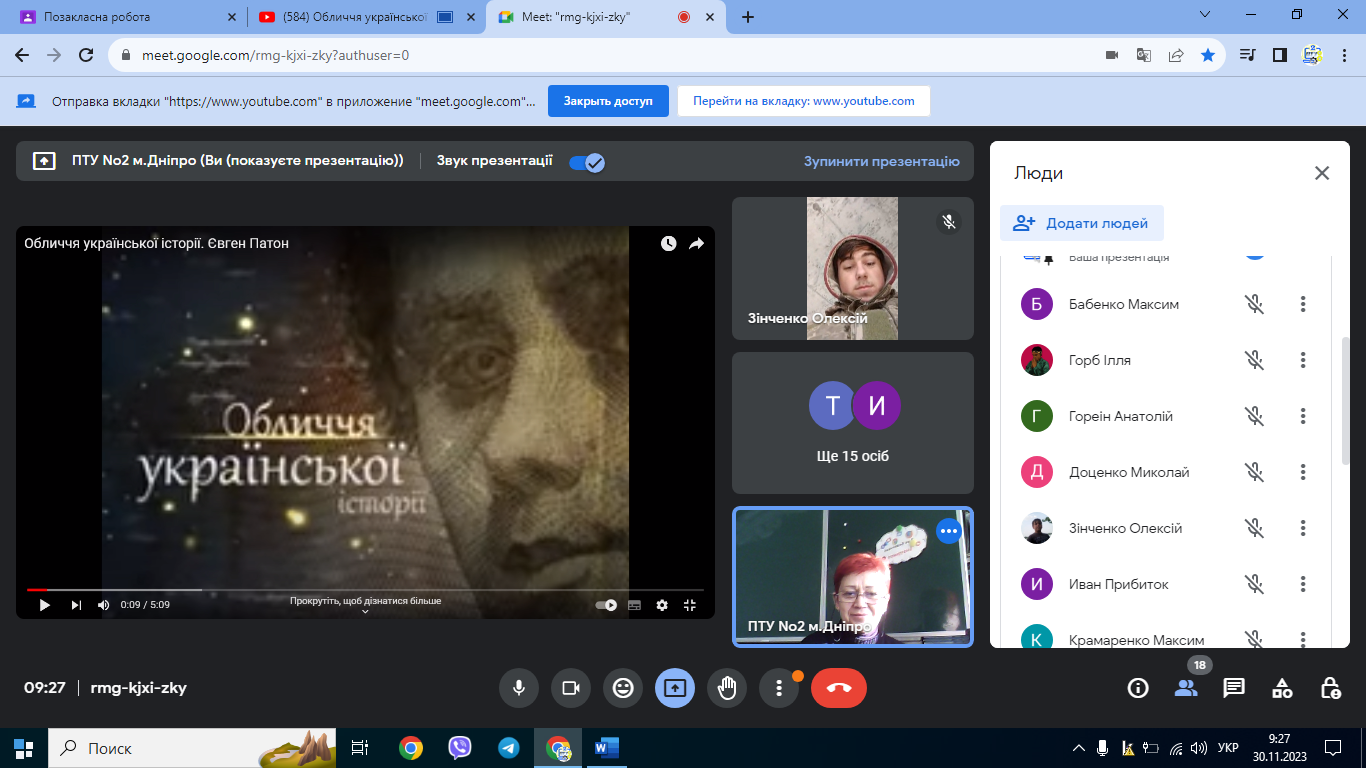
Task: Open a new browser tab
Action: pyautogui.click(x=748, y=17)
